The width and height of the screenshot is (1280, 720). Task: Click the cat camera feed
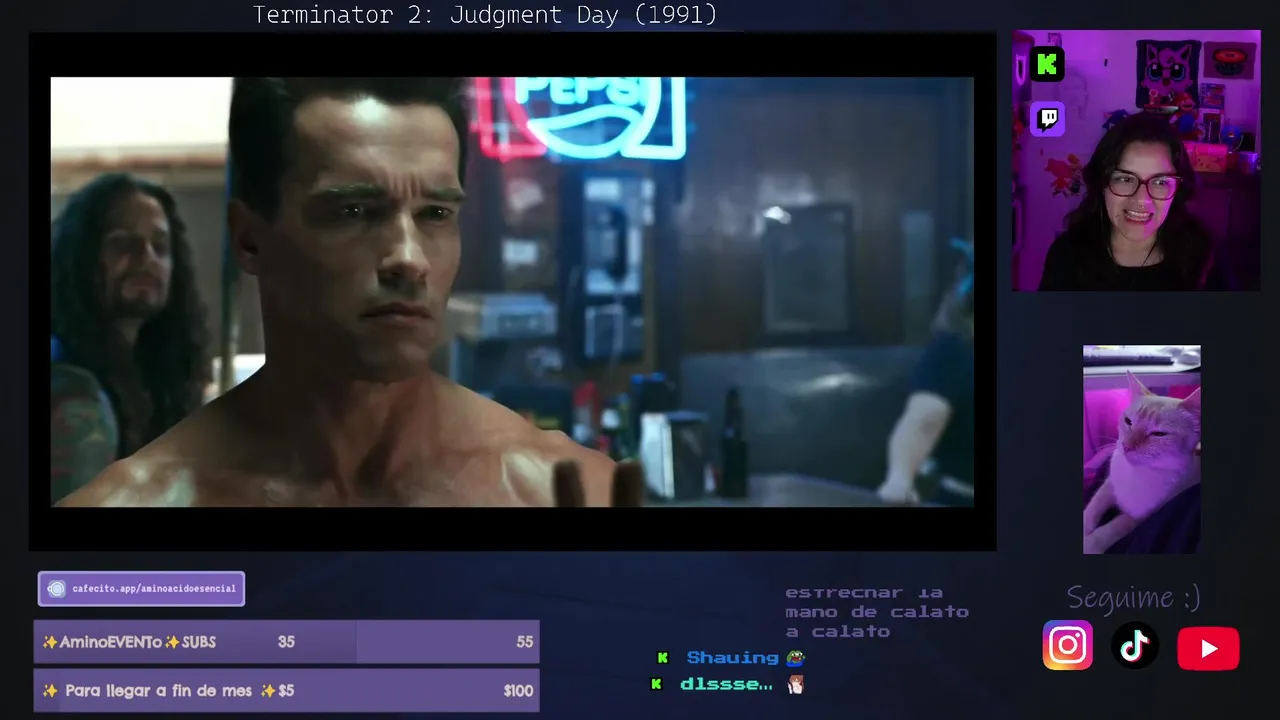[1142, 450]
